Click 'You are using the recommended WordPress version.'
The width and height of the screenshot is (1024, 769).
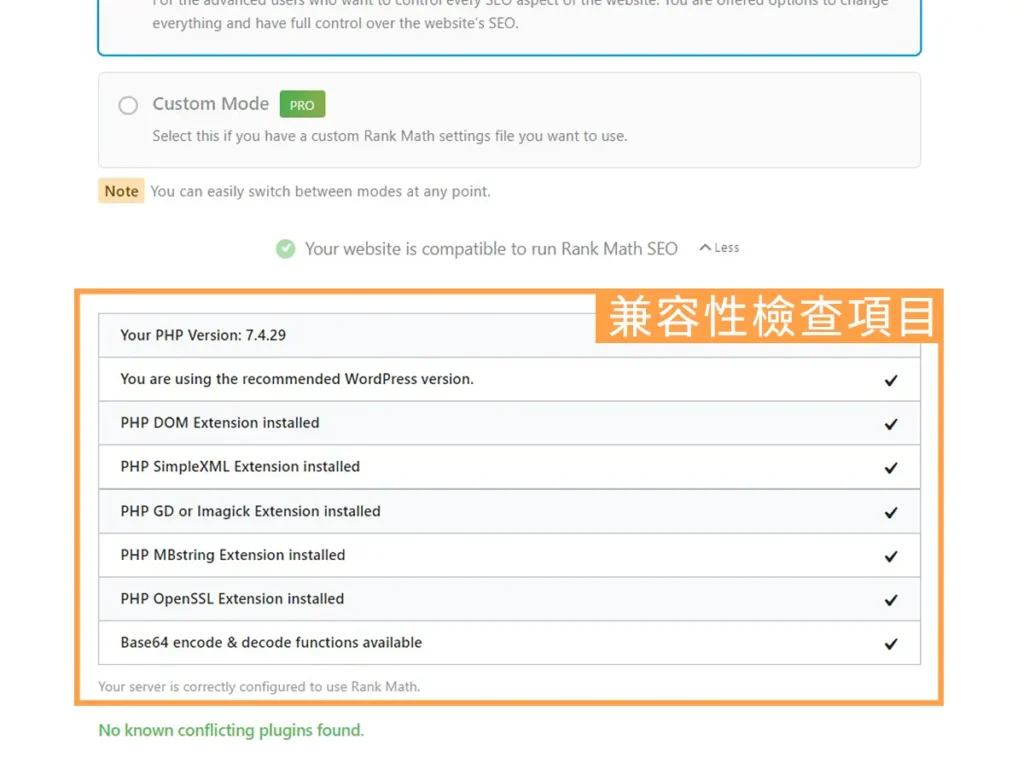297,379
